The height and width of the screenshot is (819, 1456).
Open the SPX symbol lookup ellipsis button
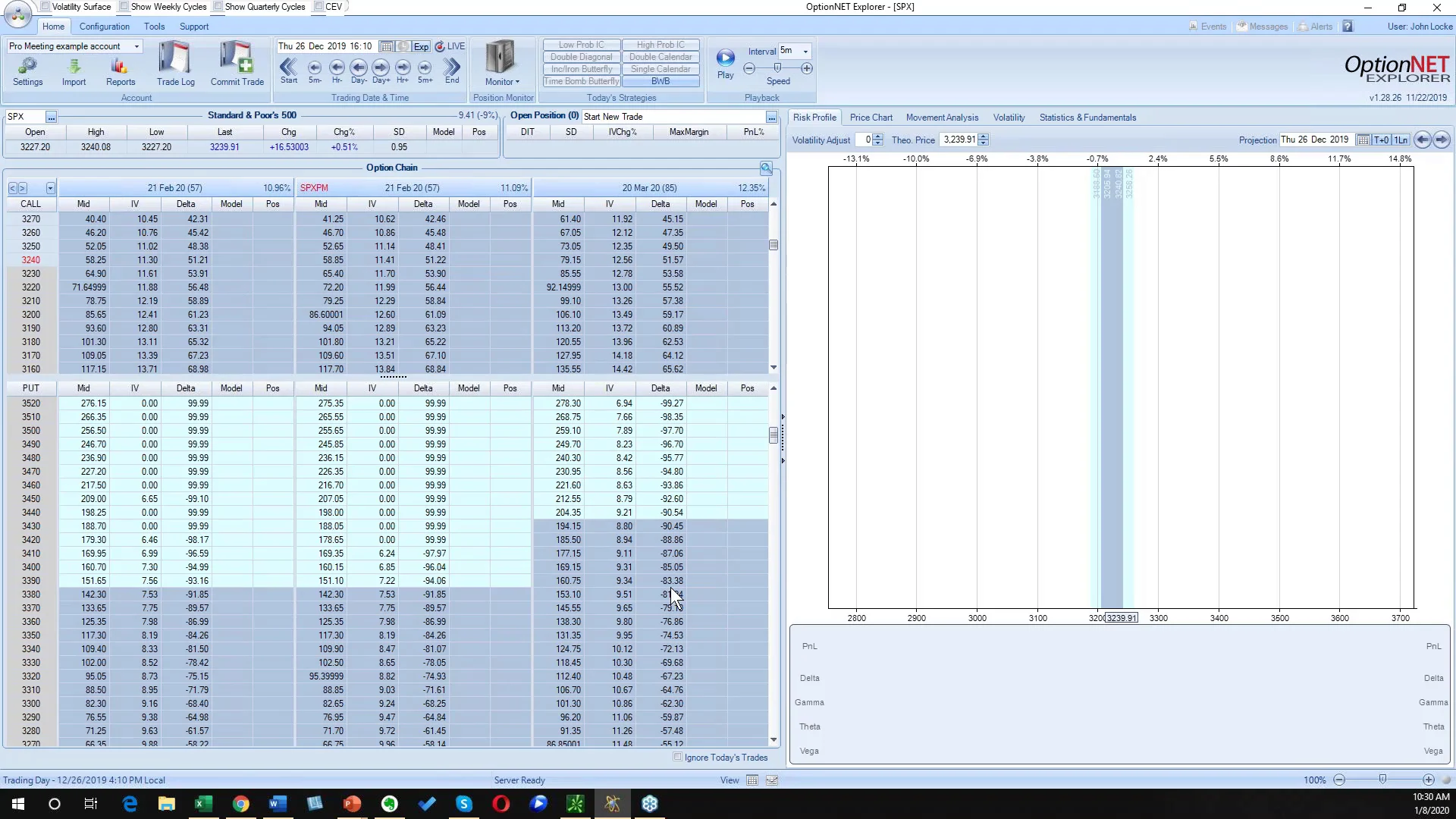point(51,117)
